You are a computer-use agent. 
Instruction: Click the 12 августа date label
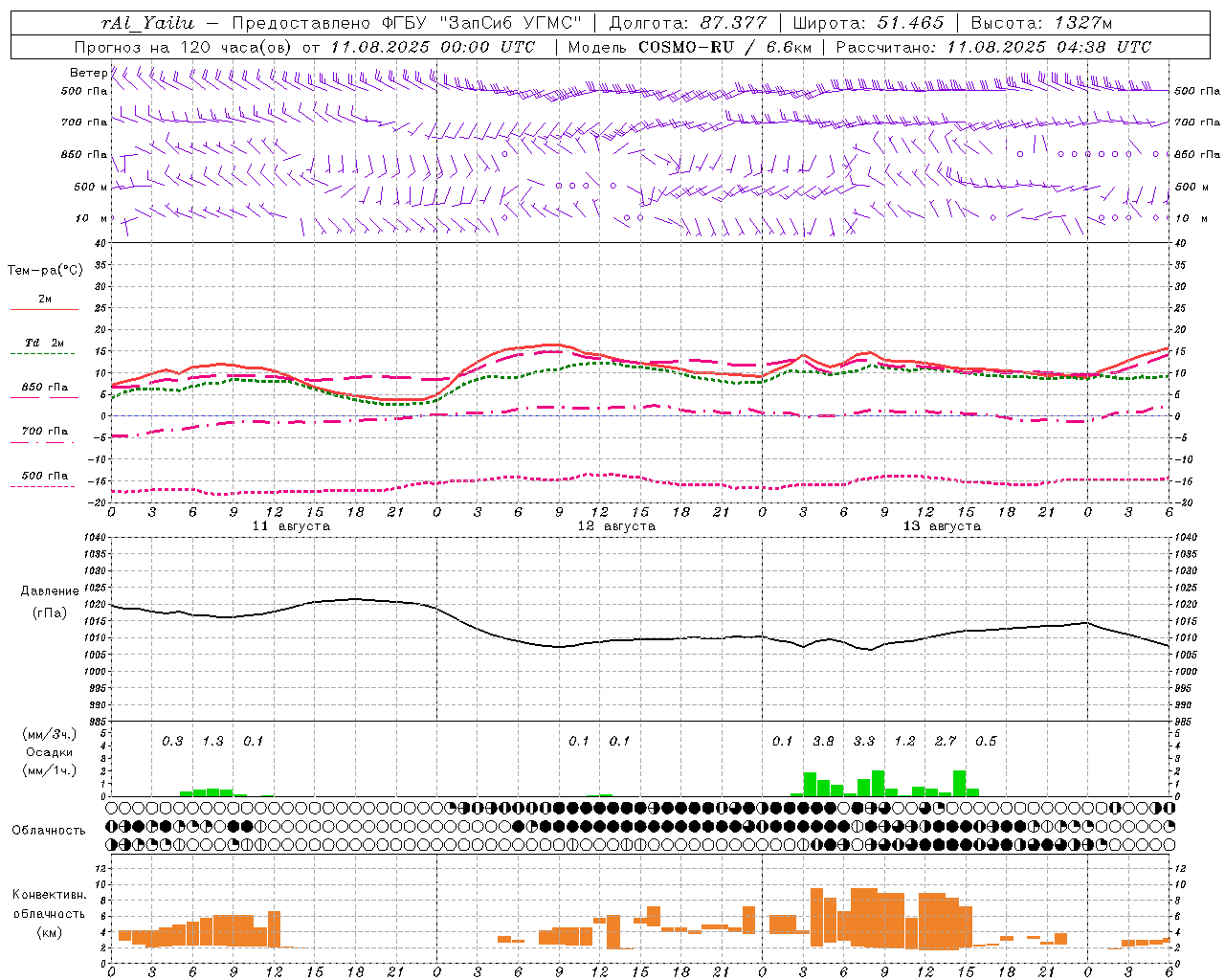click(x=616, y=526)
